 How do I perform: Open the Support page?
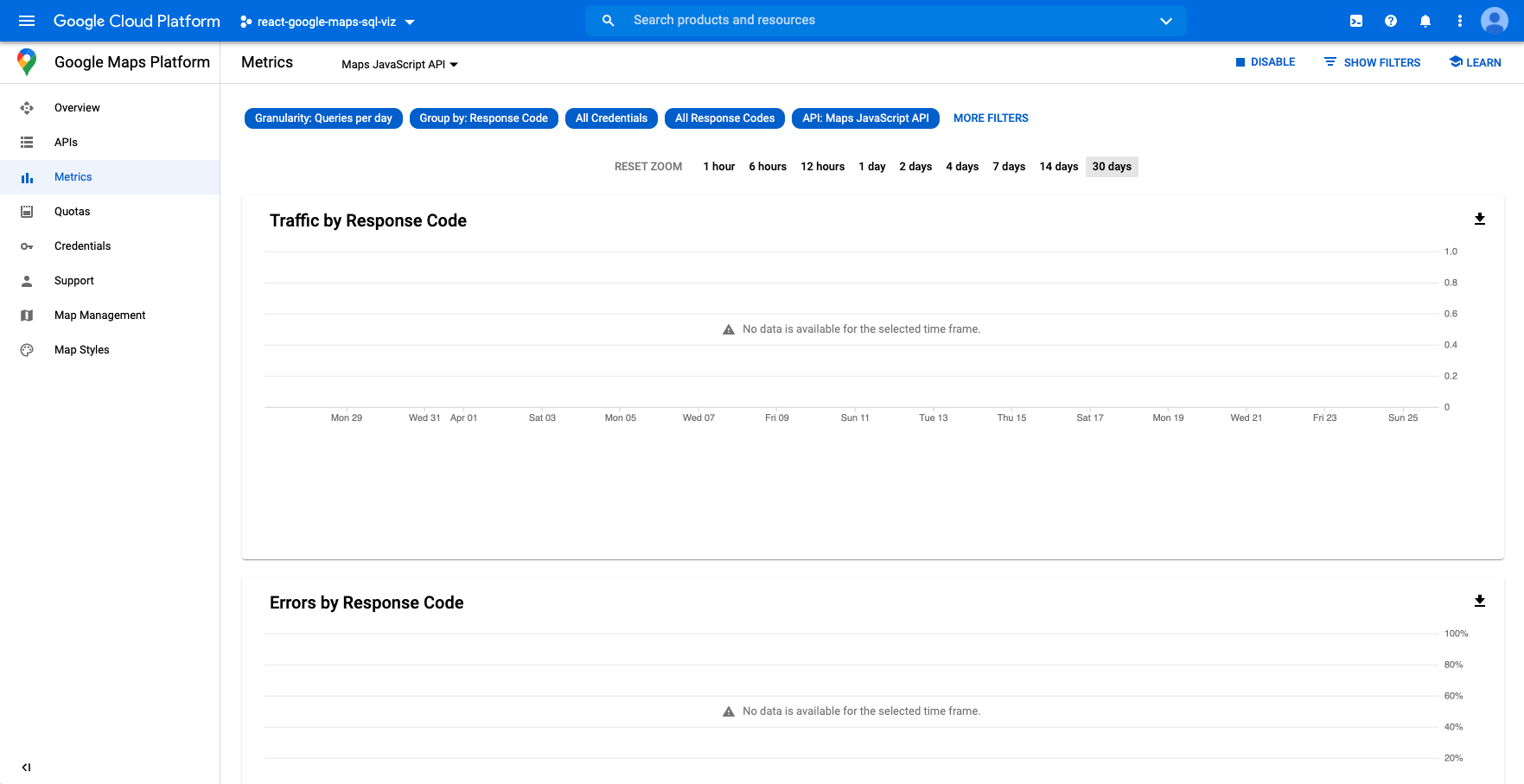(110, 281)
